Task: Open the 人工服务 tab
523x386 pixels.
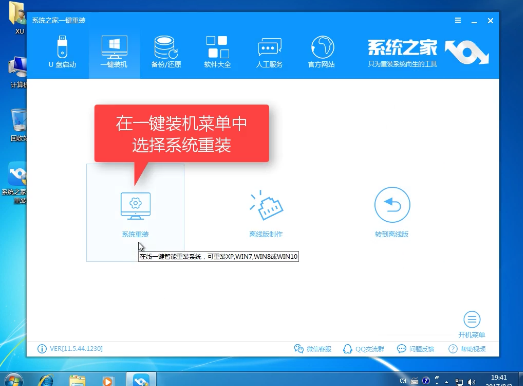Action: coord(269,52)
